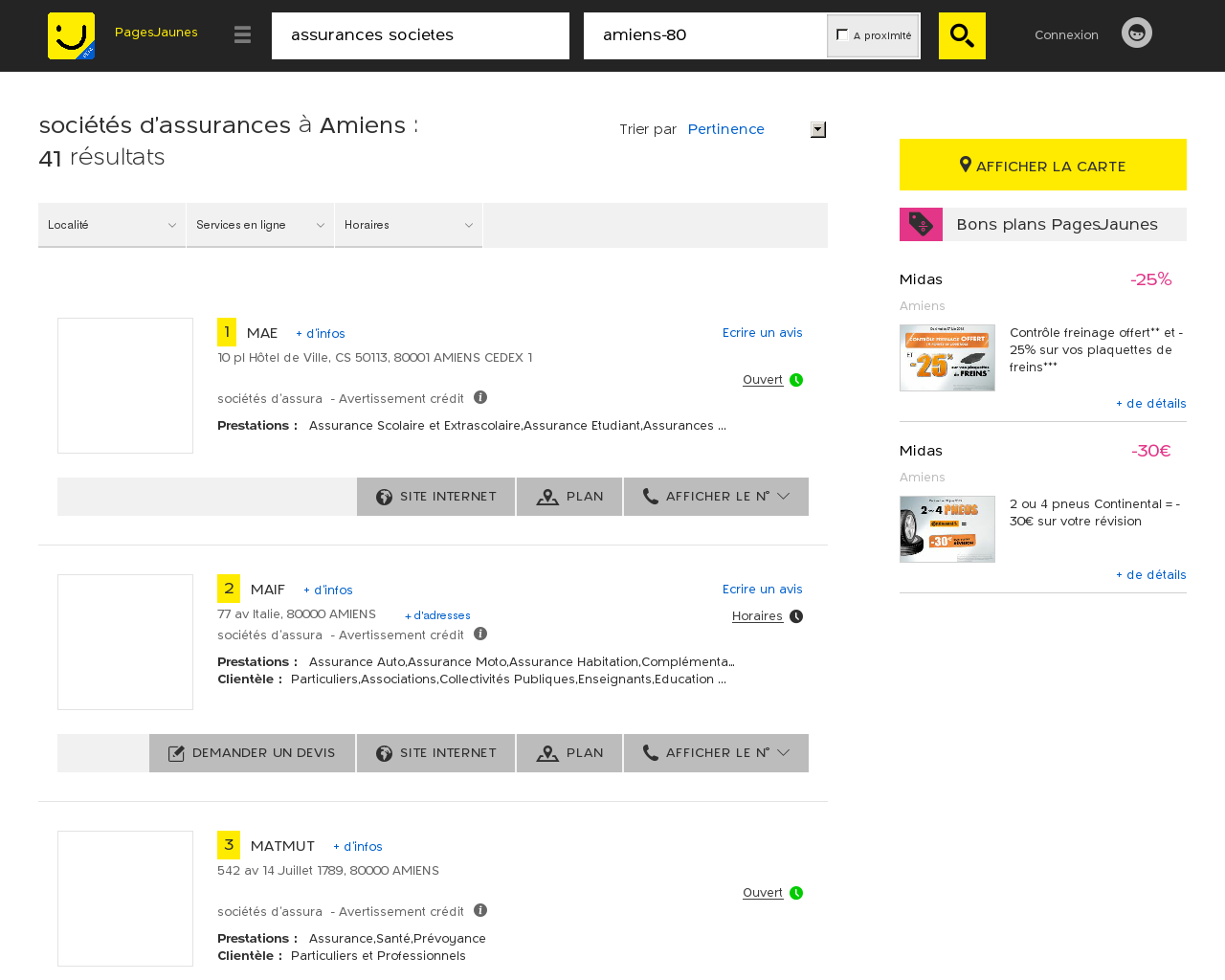This screenshot has width=1225, height=980.
Task: Open the user avatar icon
Action: (x=1137, y=33)
